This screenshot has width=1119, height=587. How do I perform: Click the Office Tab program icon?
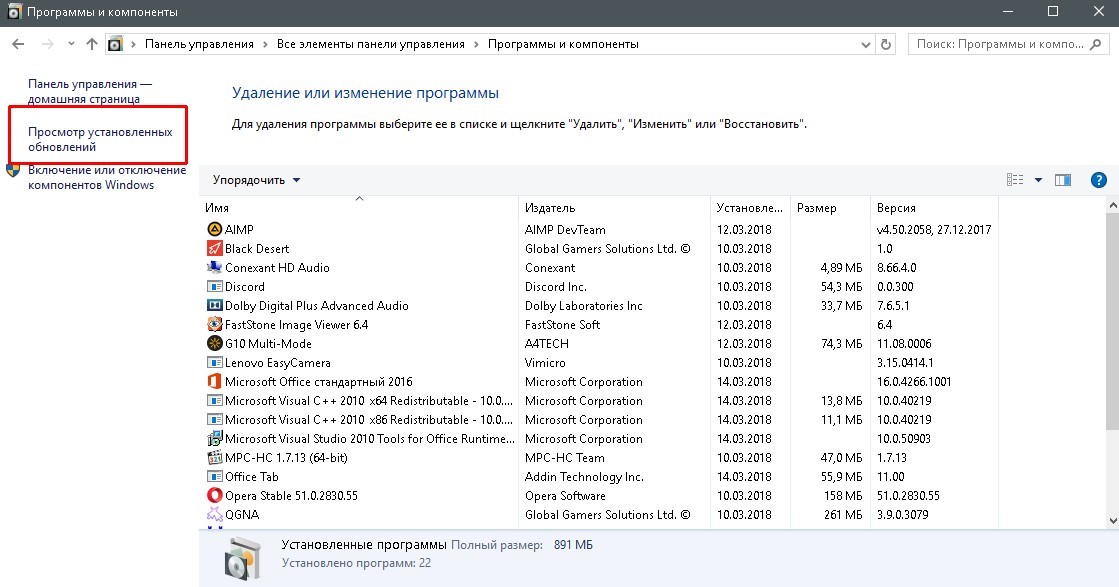click(214, 476)
